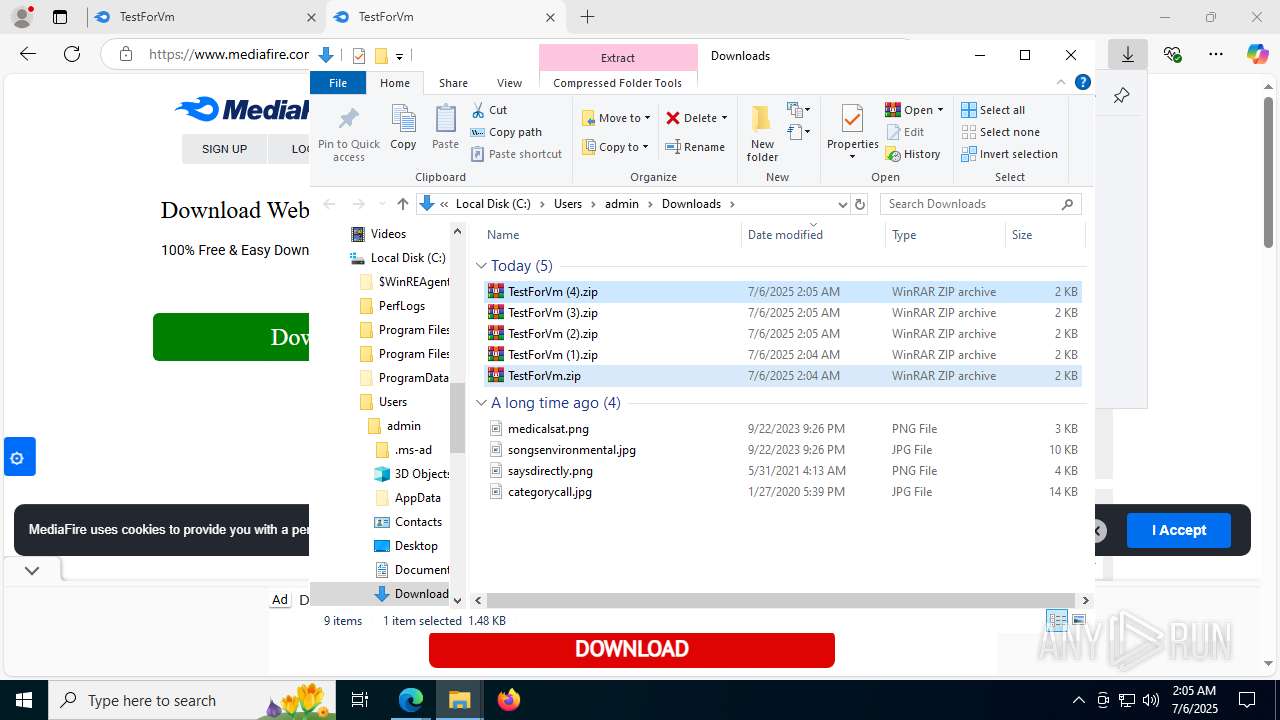The image size is (1280, 720).
Task: Select medicalsat.png file
Action: [783, 429]
